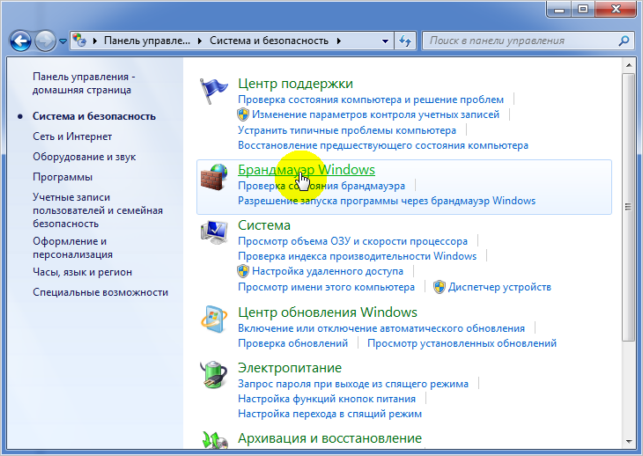Open the address bar history dropdown
The width and height of the screenshot is (643, 456).
pyautogui.click(x=385, y=41)
